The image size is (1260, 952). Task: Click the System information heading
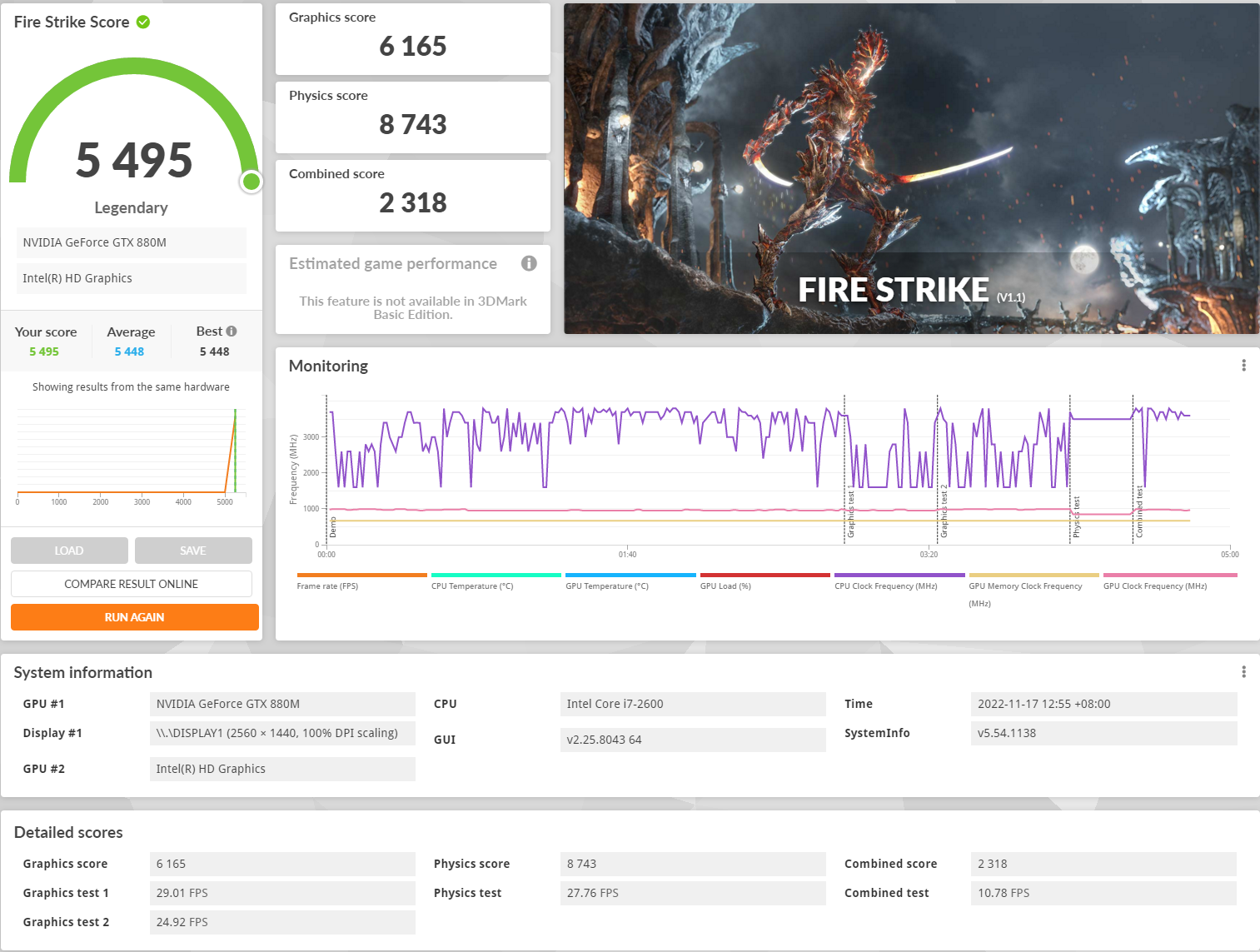click(x=83, y=672)
